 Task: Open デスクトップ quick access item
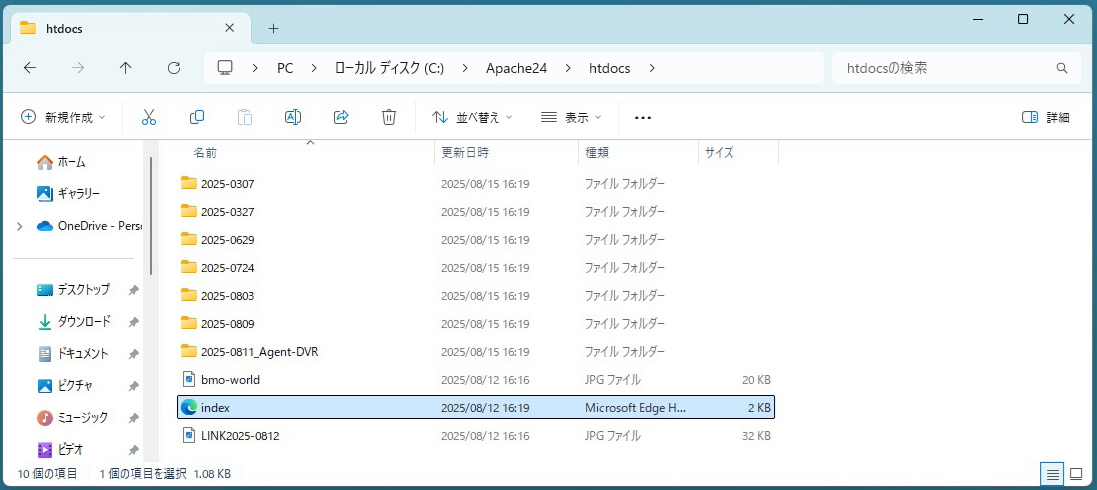(x=73, y=290)
